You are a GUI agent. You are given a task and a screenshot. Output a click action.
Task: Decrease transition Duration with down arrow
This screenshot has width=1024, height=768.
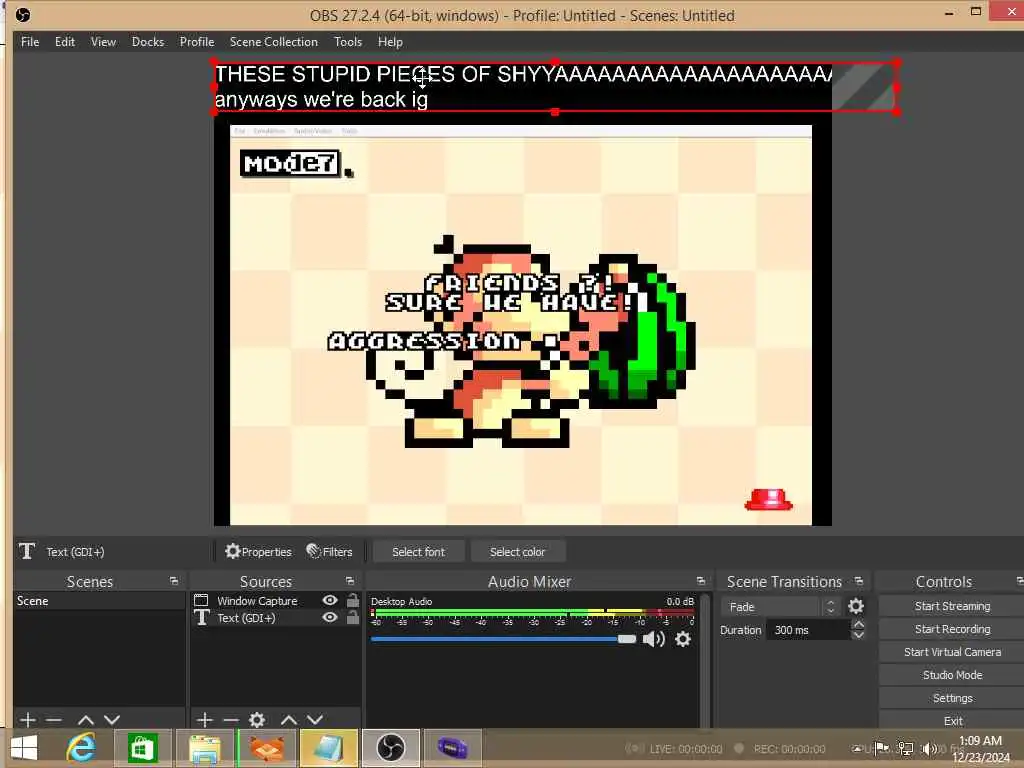pyautogui.click(x=859, y=635)
